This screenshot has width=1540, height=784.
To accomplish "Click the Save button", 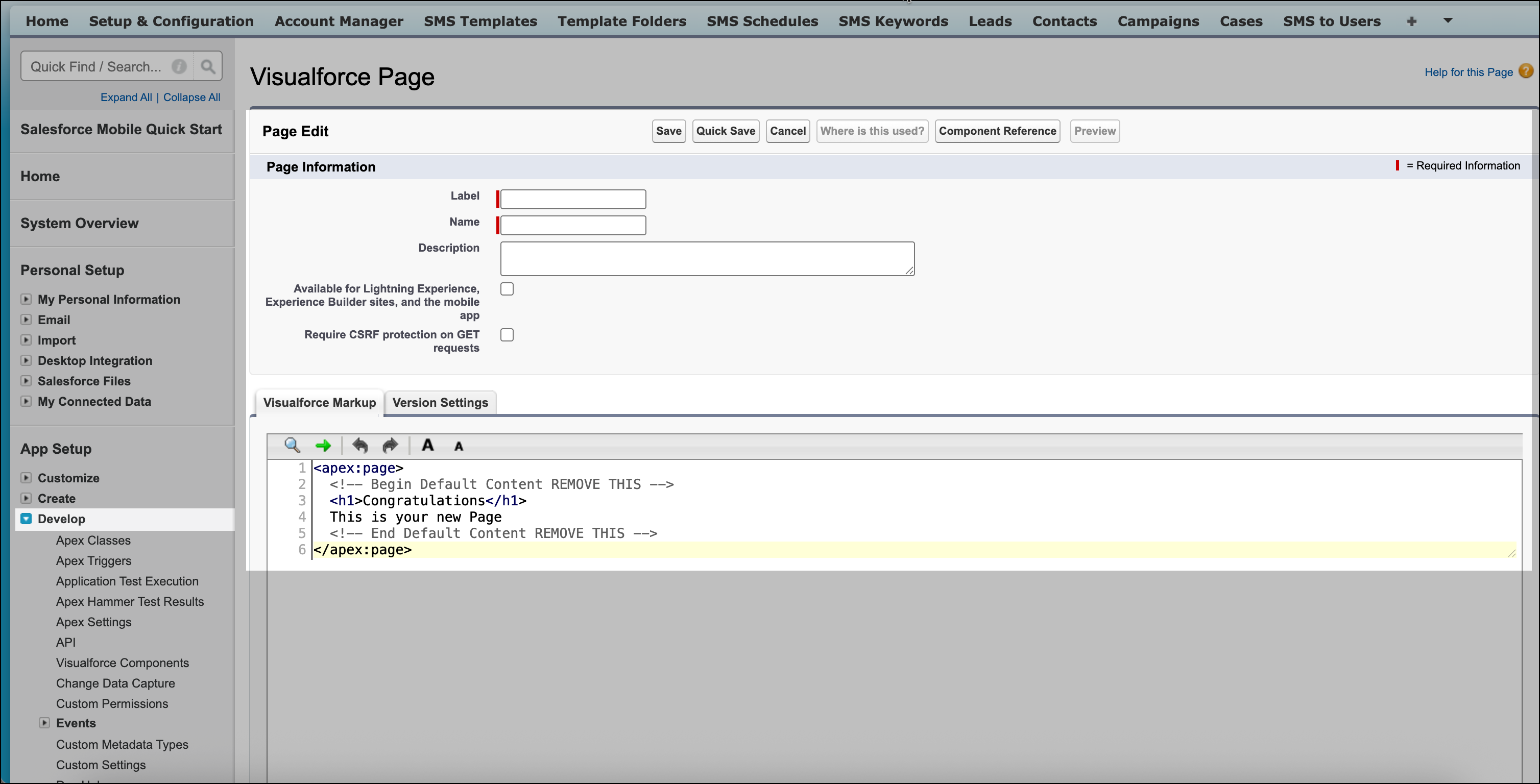I will click(668, 132).
